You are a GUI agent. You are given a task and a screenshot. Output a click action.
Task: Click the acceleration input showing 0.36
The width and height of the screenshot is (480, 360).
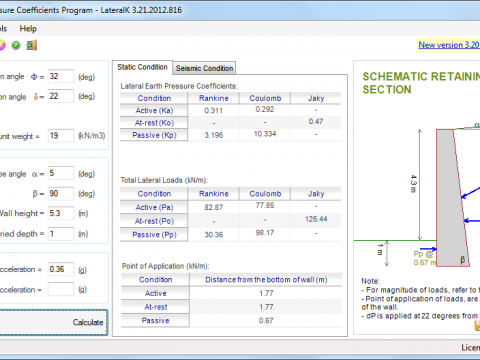click(61, 269)
